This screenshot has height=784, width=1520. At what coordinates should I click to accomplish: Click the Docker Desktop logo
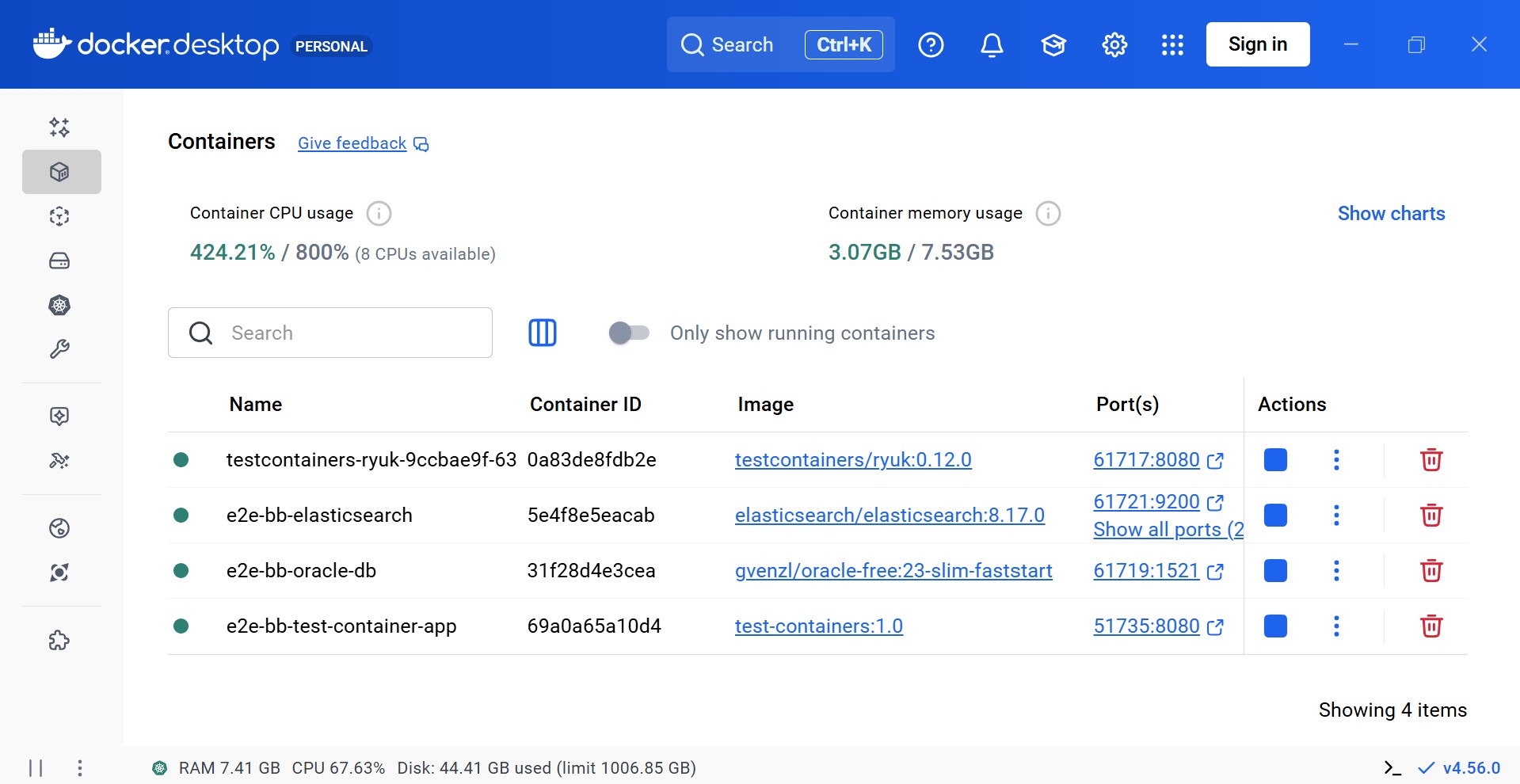[156, 44]
